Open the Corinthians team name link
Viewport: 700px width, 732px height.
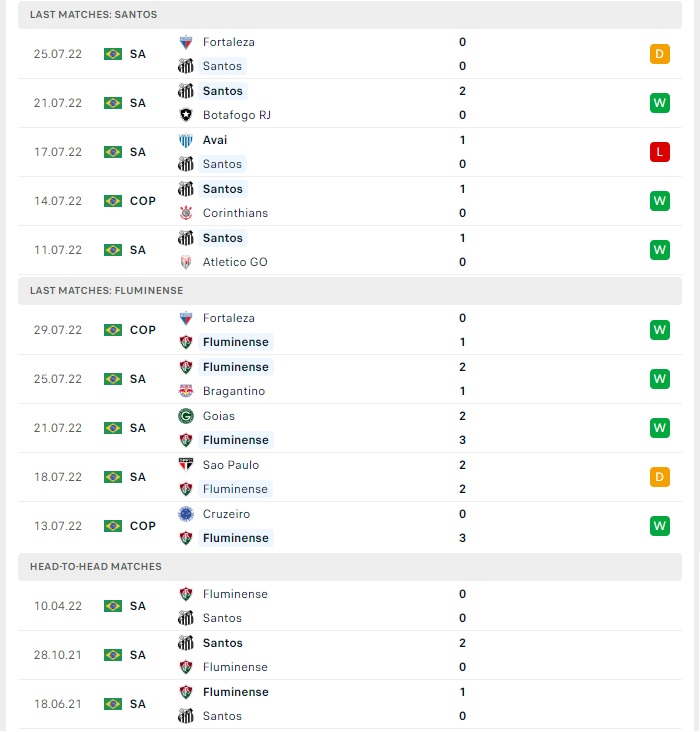click(x=235, y=213)
